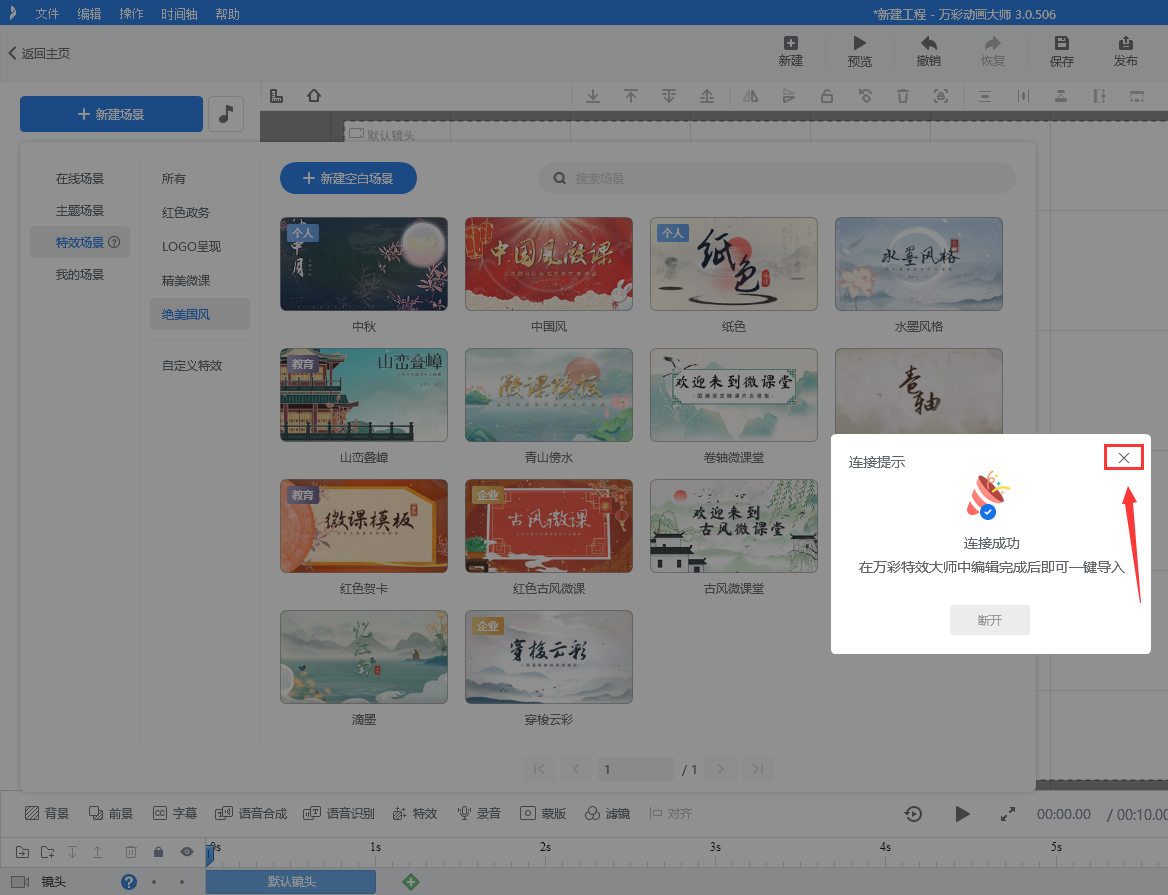Toggle timeline track lock icon
The image size is (1168, 895).
(x=158, y=852)
